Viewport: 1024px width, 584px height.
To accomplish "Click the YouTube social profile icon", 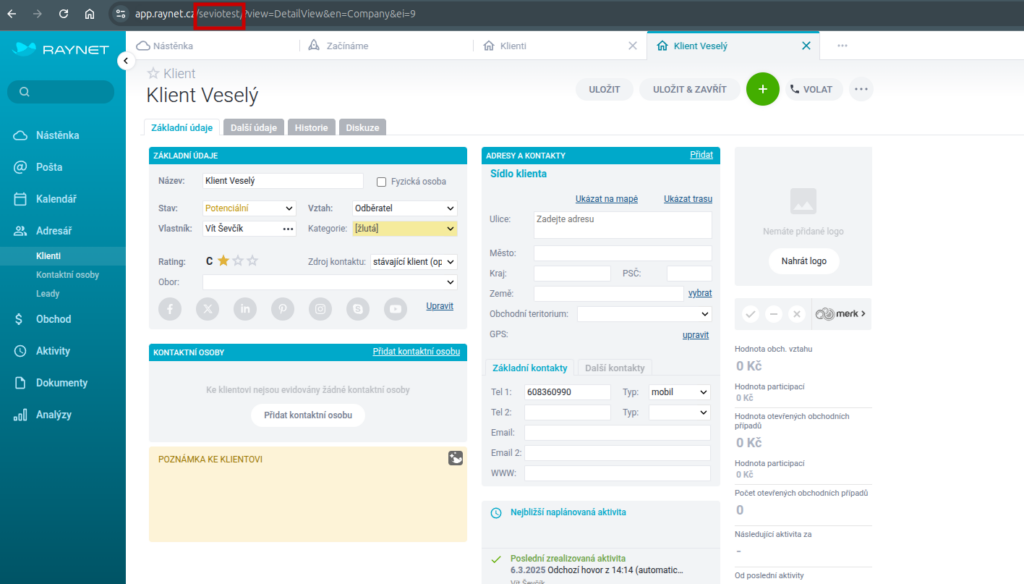I will point(396,309).
